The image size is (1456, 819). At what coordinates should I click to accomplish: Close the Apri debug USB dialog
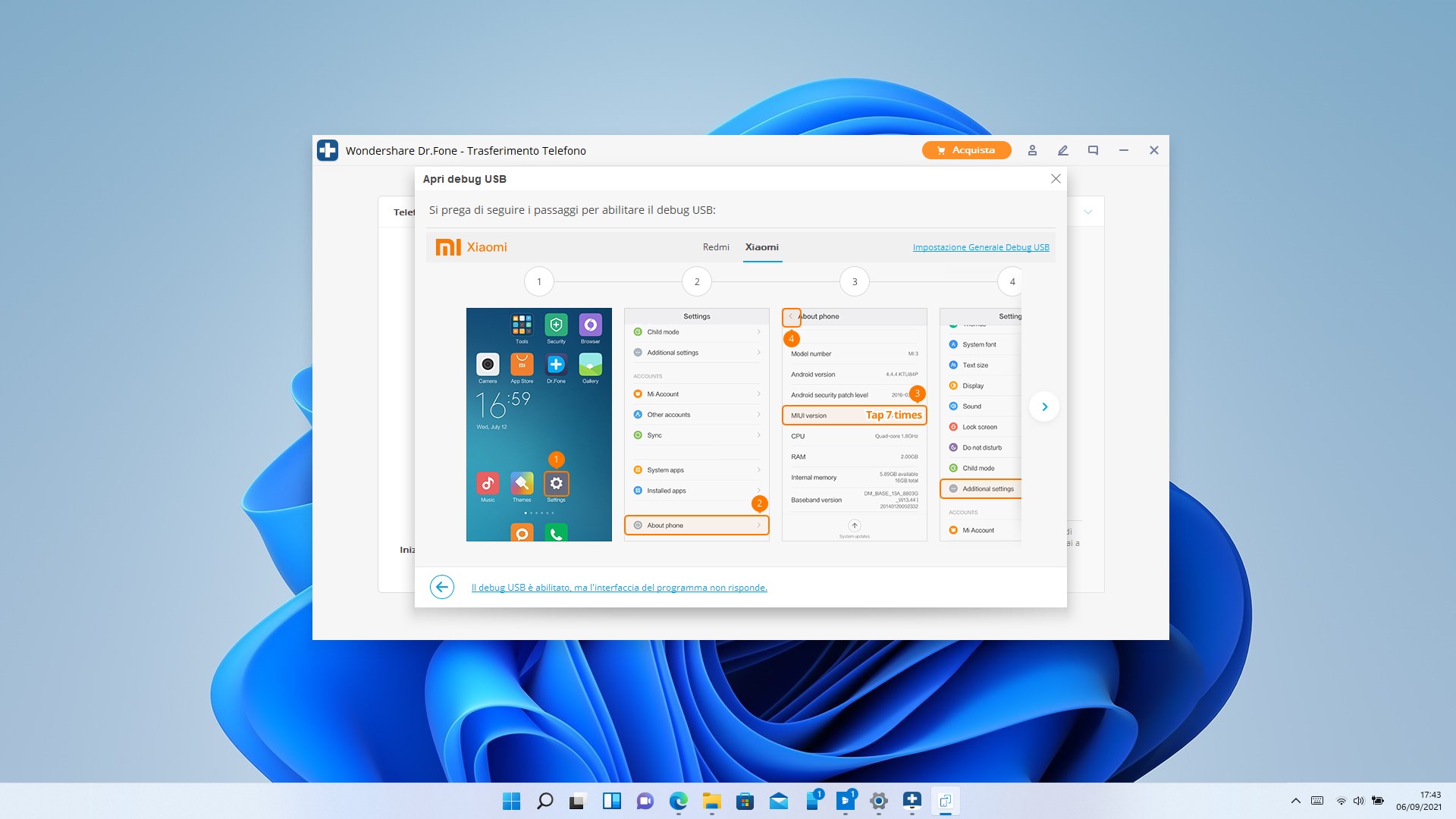tap(1056, 179)
